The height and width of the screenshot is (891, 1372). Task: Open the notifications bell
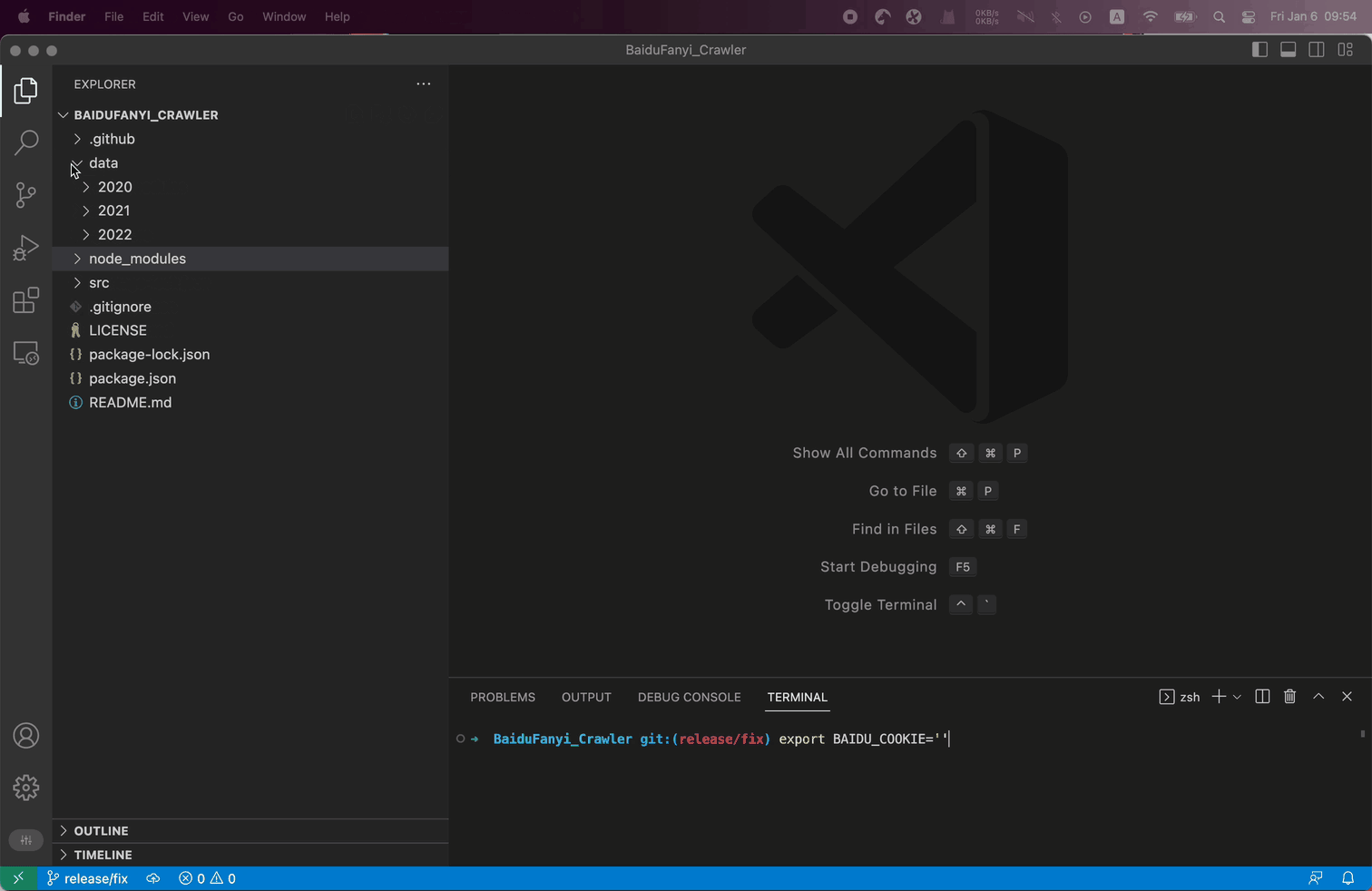click(x=1348, y=878)
